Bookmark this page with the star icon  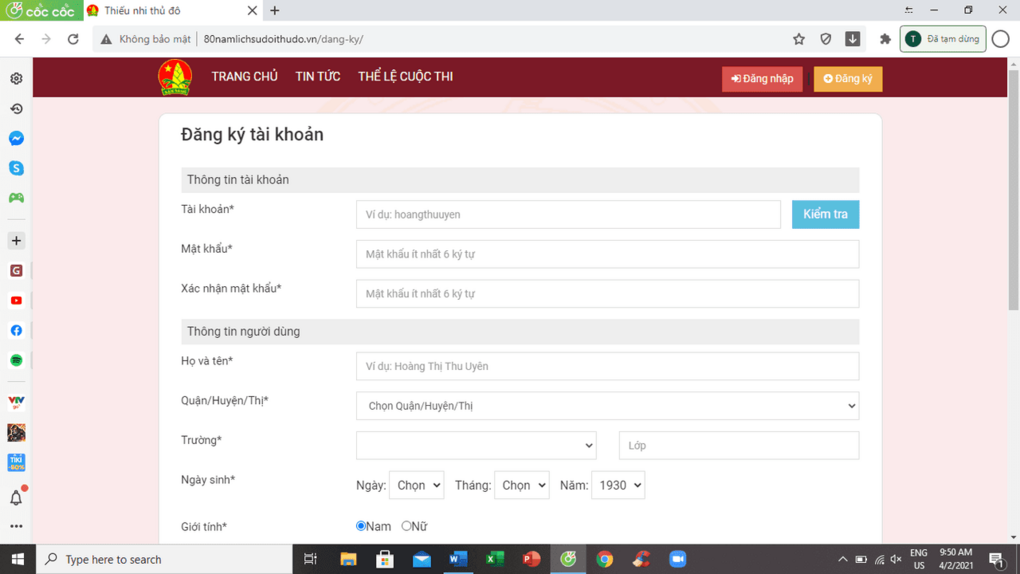(798, 39)
